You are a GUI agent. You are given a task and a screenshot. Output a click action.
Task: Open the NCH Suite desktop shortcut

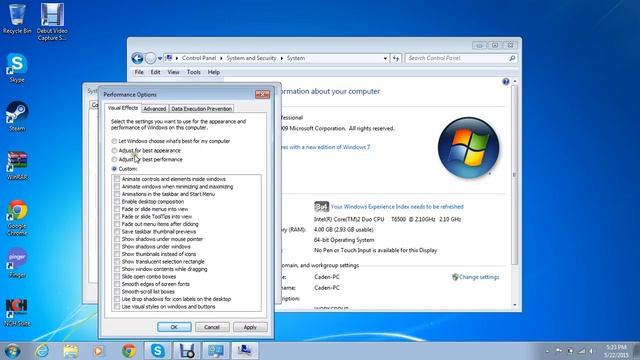pos(17,312)
